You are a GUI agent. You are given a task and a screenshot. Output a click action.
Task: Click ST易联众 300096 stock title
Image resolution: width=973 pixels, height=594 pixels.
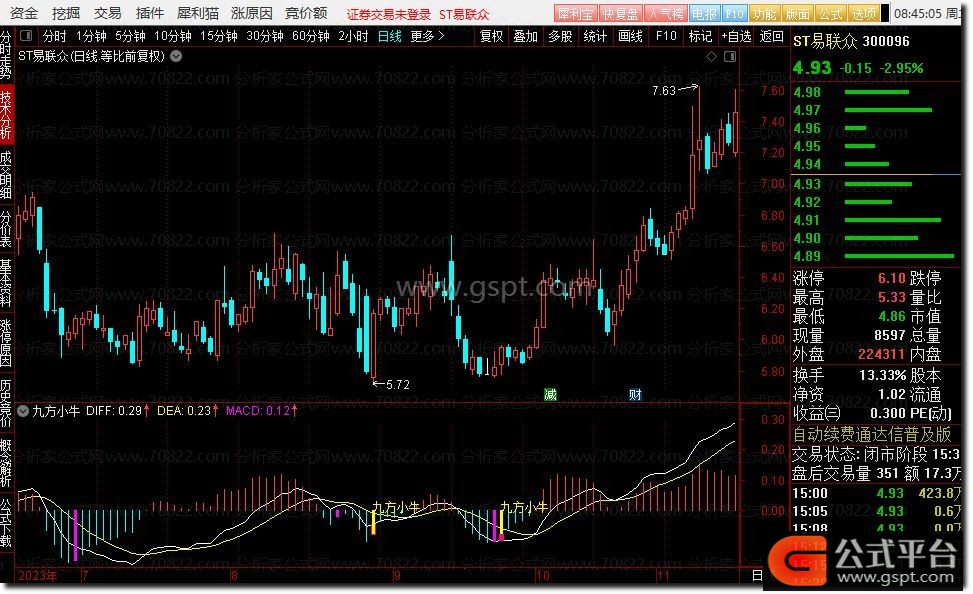click(x=851, y=42)
